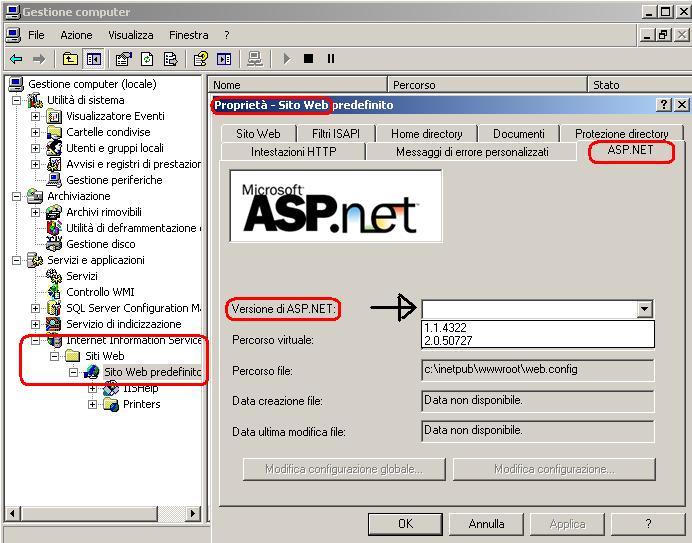The height and width of the screenshot is (543, 692).
Task: Click the OK button
Action: pos(405,524)
